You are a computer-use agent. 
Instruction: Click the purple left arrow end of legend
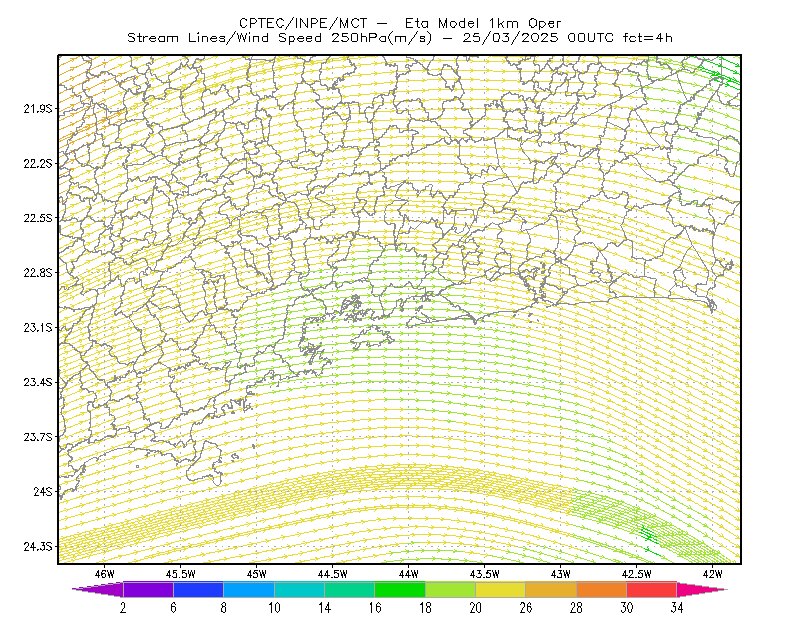pyautogui.click(x=98, y=589)
